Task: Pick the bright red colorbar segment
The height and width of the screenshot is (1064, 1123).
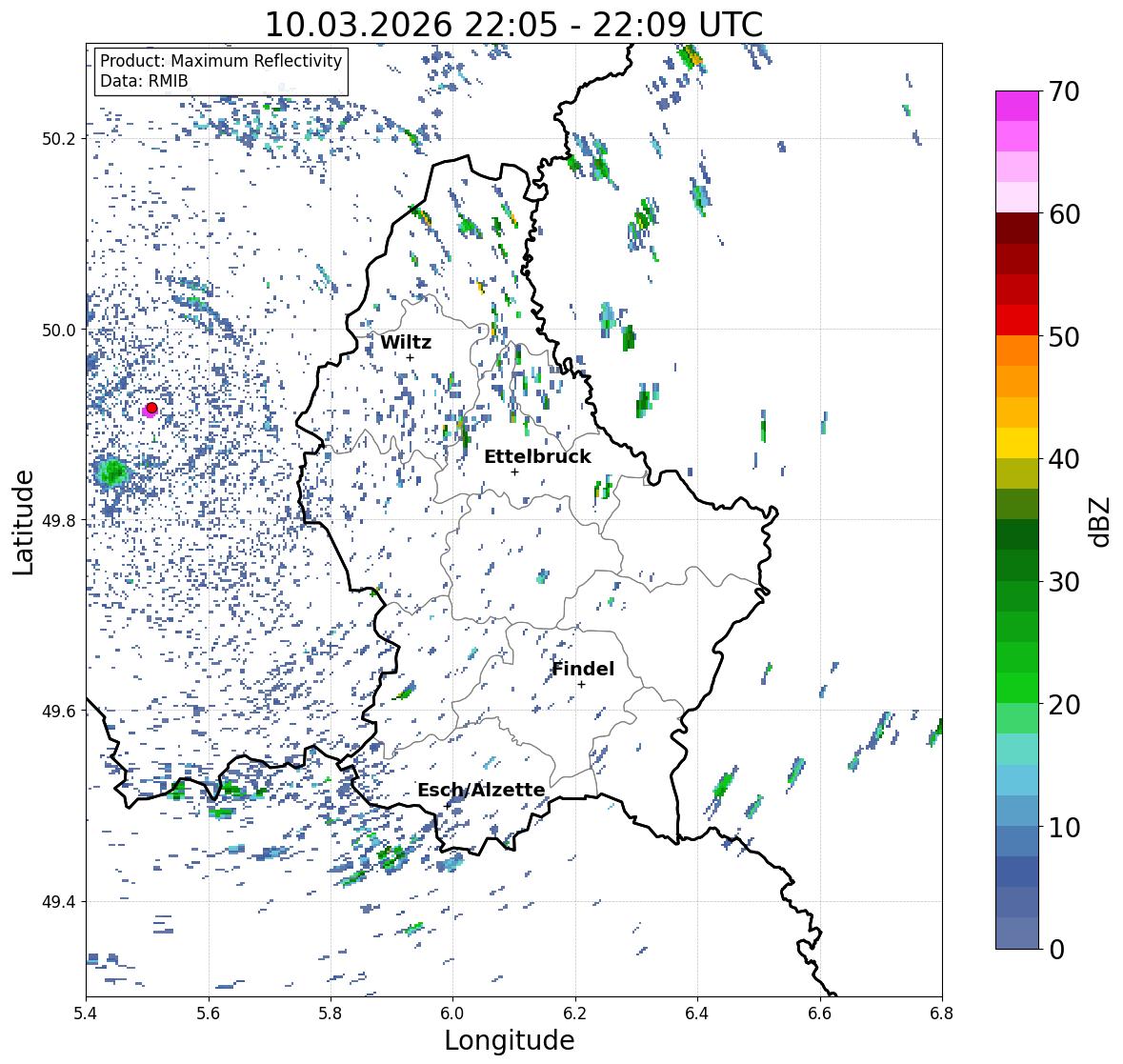Action: 1017,320
